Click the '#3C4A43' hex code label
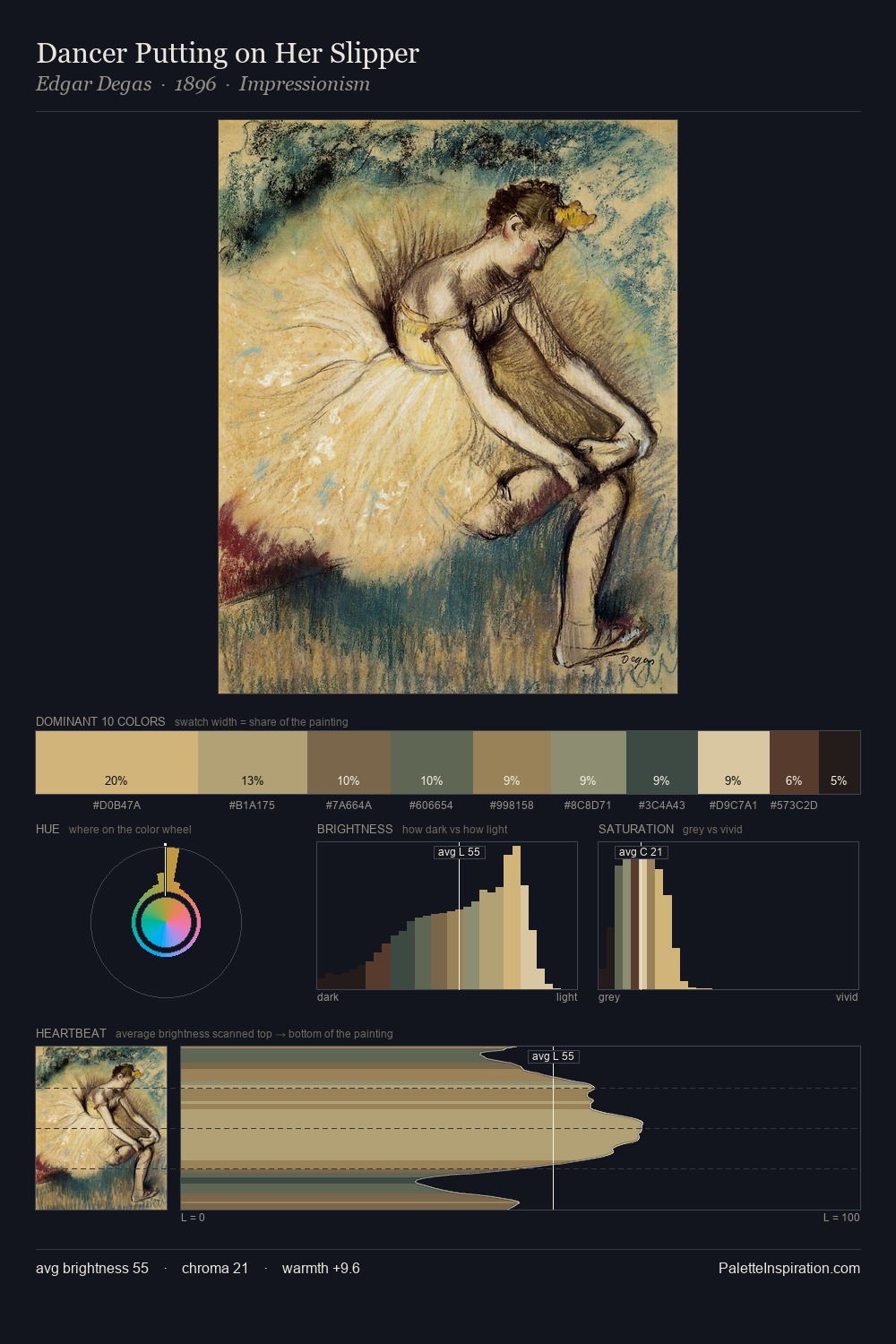The height and width of the screenshot is (1344, 896). (x=661, y=805)
